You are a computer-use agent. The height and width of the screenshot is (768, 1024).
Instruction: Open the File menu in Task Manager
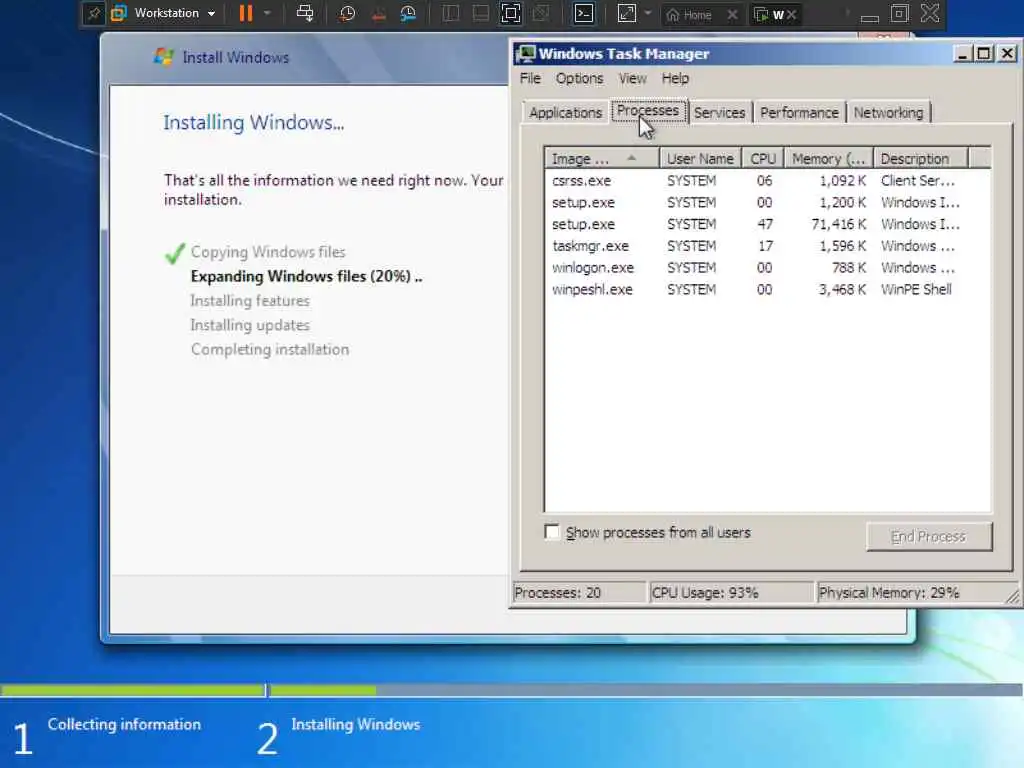point(530,78)
